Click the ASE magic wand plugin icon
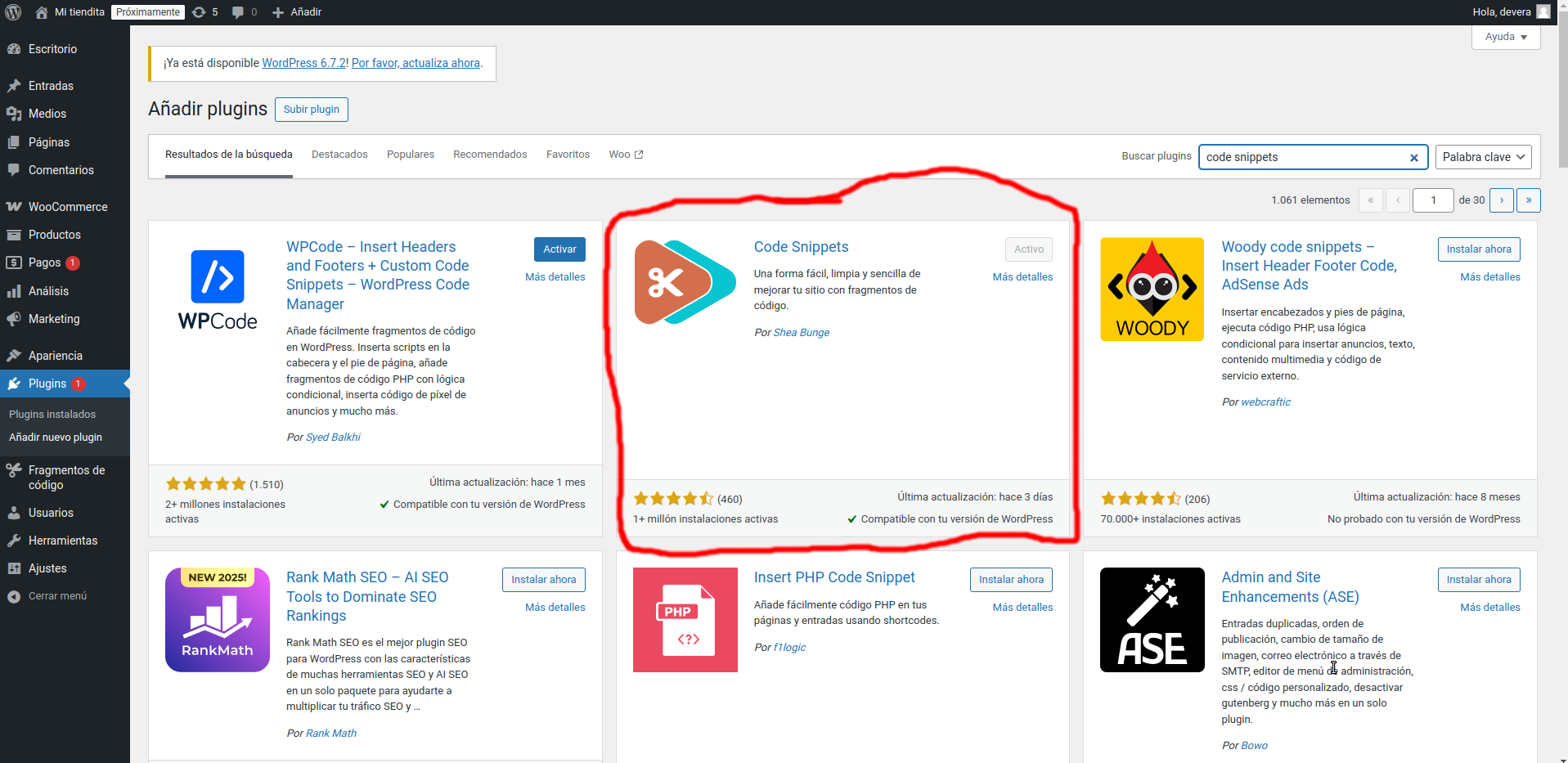The width and height of the screenshot is (1568, 763). point(1152,620)
